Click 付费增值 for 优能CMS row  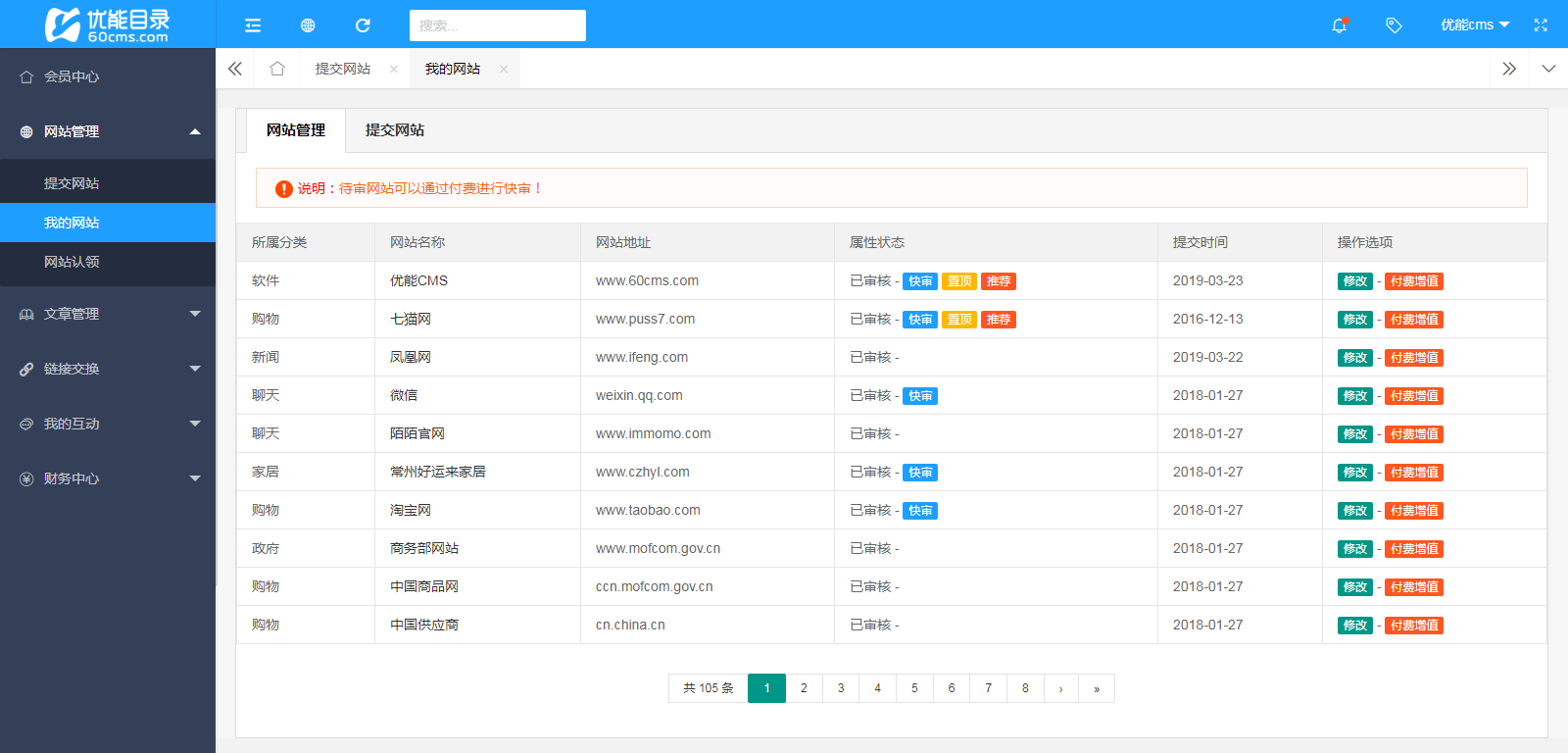(x=1414, y=281)
